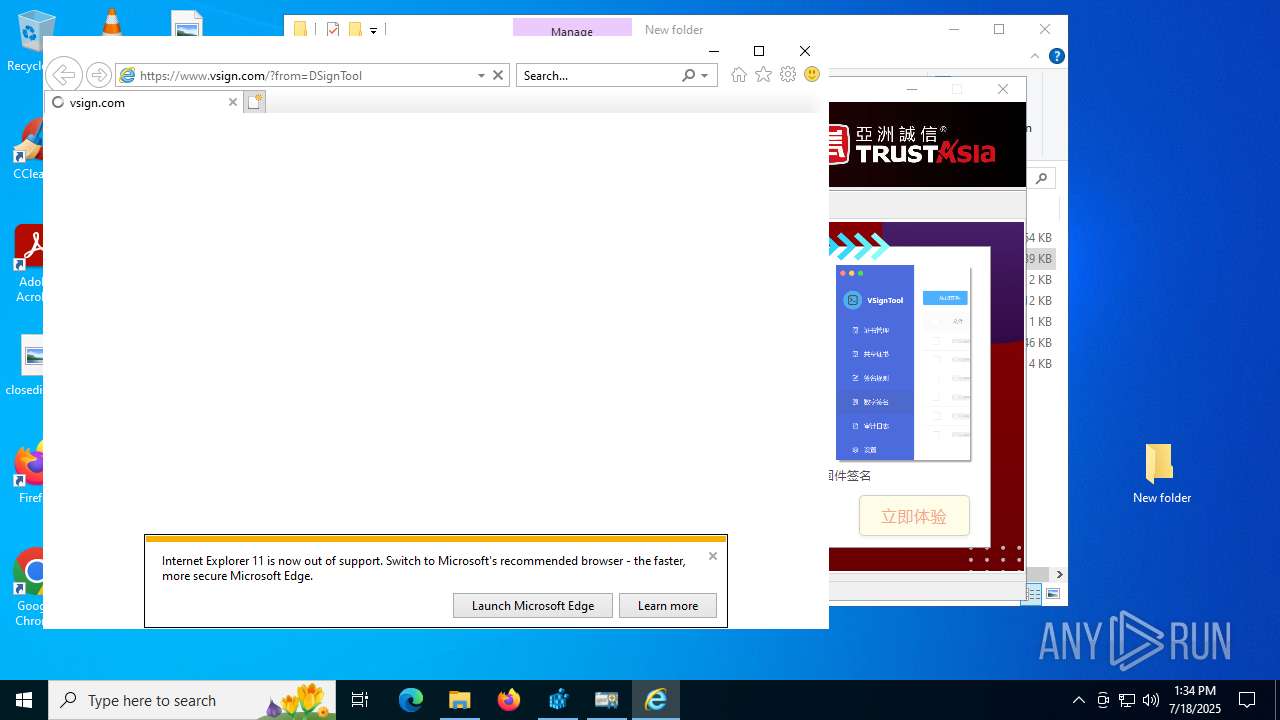1280x720 pixels.
Task: Open Task View from the taskbar
Action: 360,700
